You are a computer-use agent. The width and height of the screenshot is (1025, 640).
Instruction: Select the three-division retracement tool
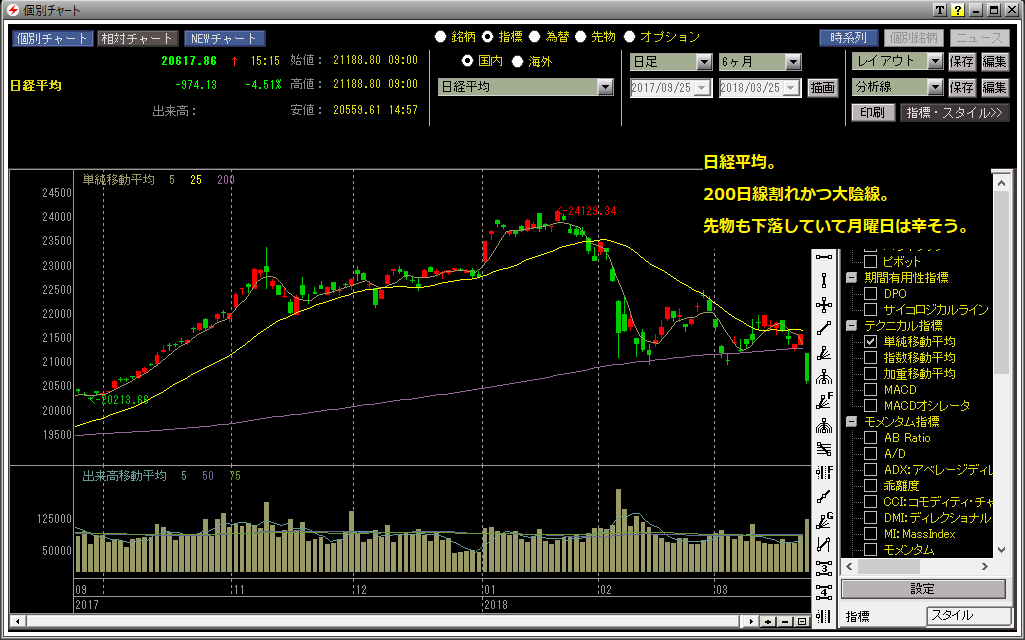click(x=824, y=569)
